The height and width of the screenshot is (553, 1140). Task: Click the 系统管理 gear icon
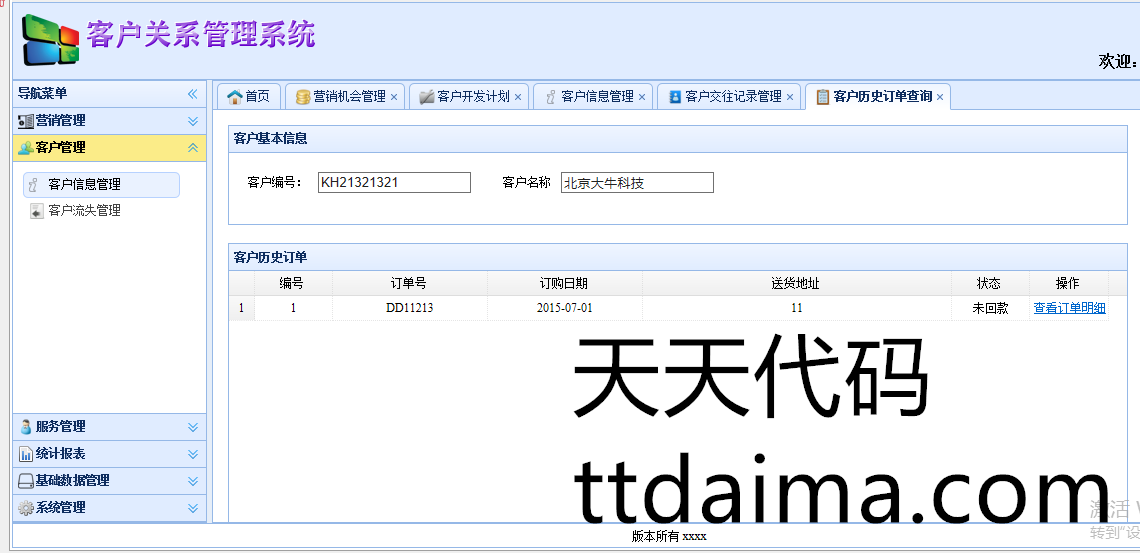[26, 508]
